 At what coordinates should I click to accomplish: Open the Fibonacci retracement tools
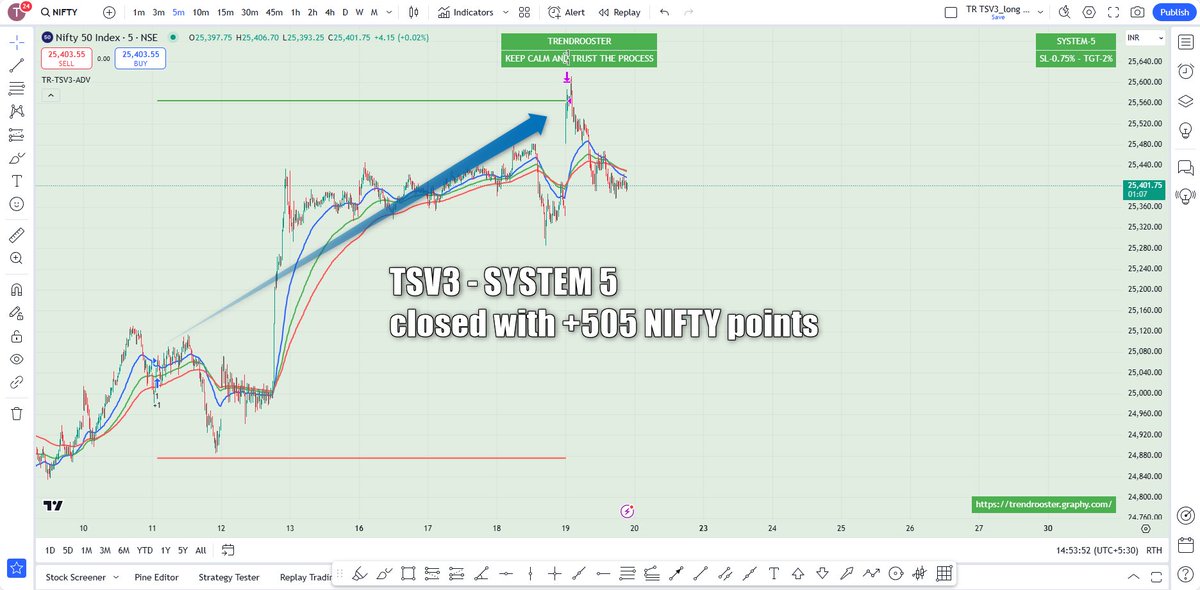(16, 89)
